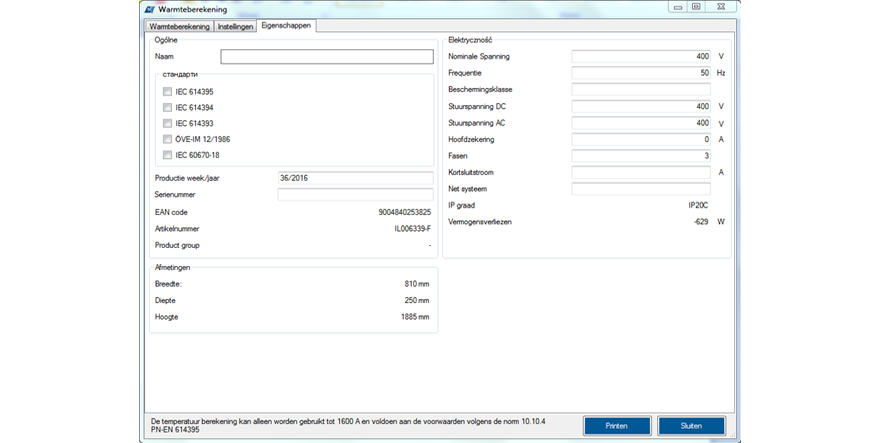880x443 pixels.
Task: Click the Stuurspanning AC field
Action: click(x=641, y=122)
